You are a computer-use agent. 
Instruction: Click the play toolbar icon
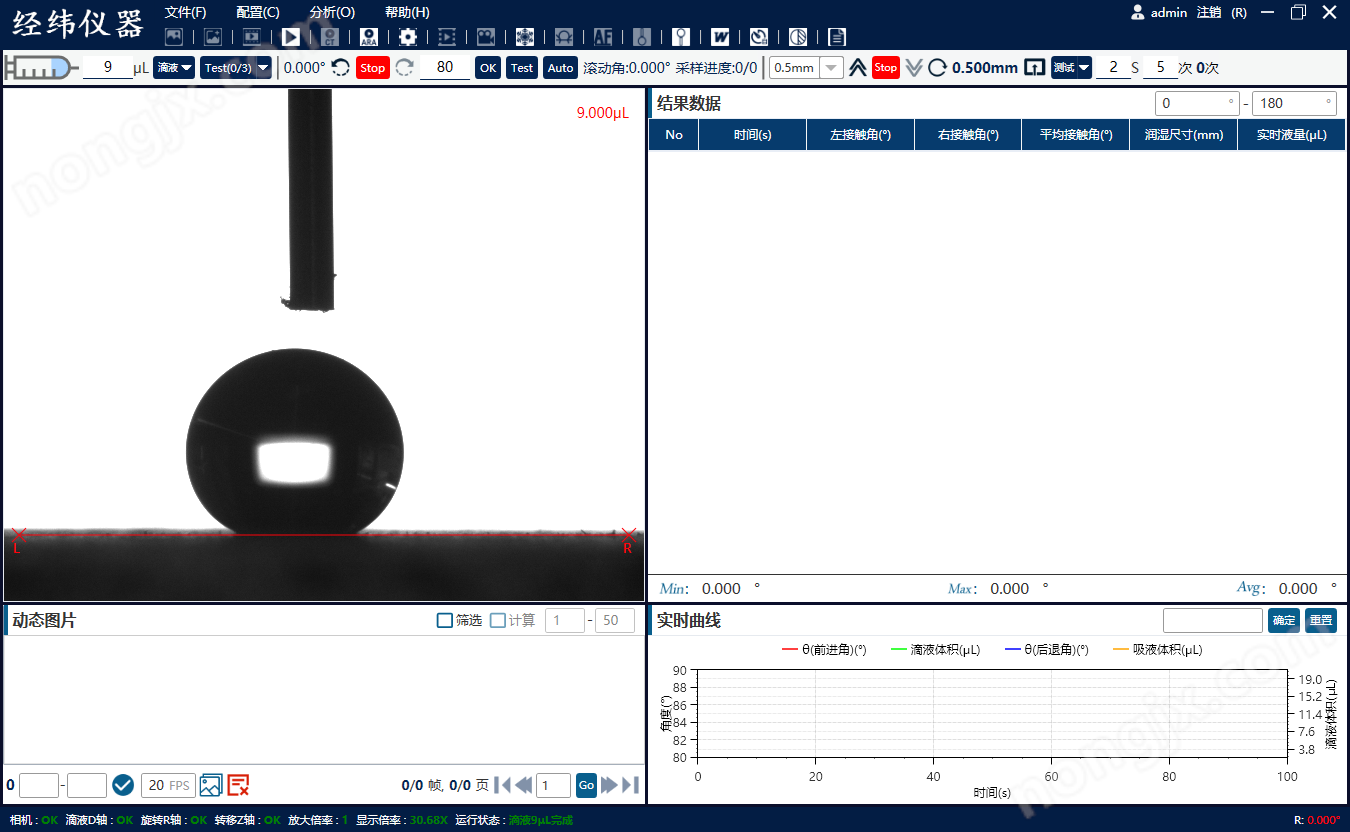(x=290, y=36)
